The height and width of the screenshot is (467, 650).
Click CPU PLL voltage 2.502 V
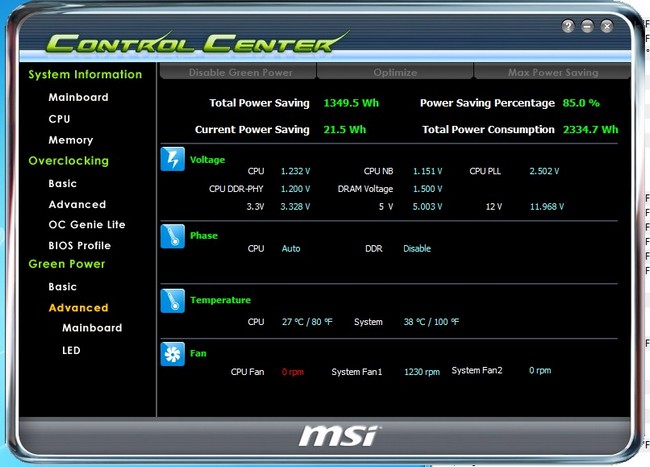(x=544, y=171)
